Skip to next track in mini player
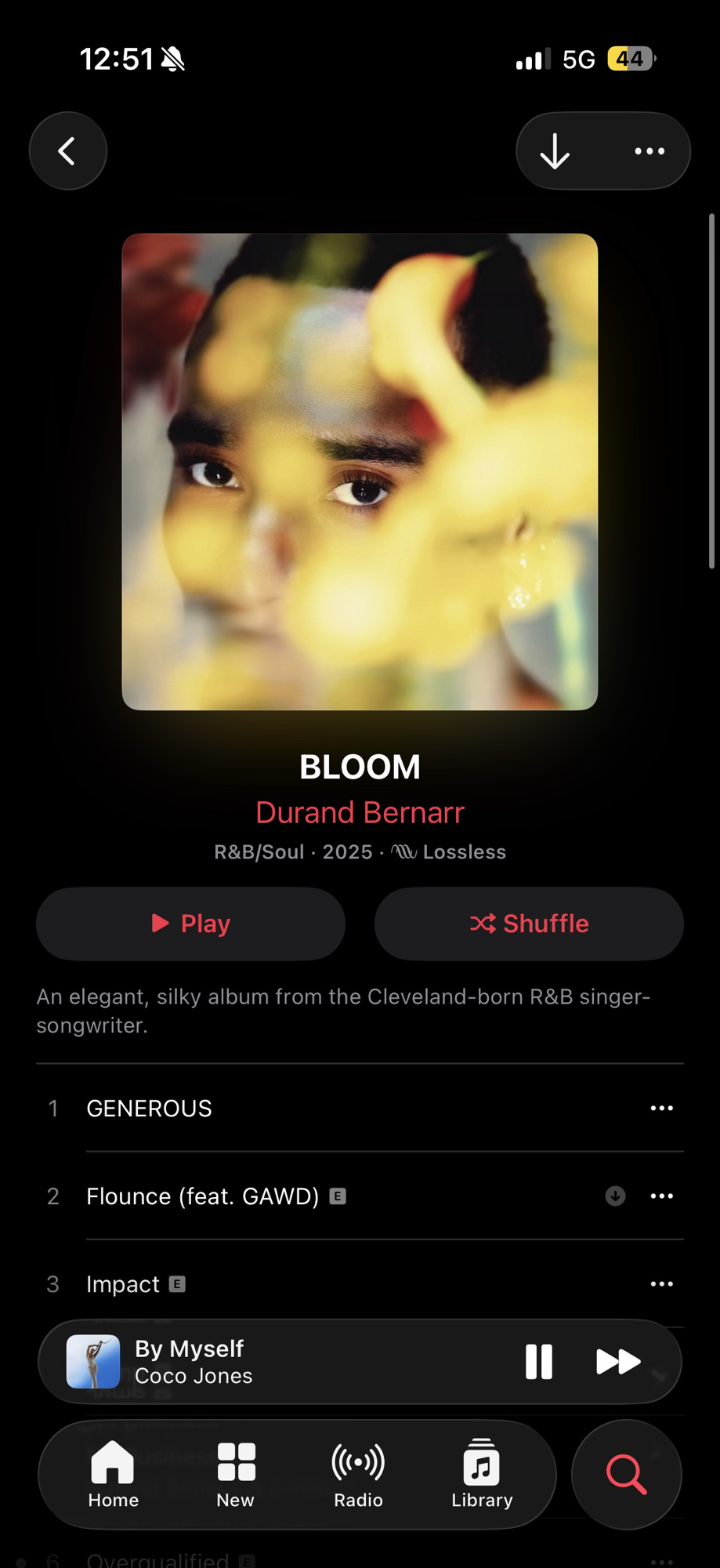The image size is (720, 1568). pyautogui.click(x=618, y=1361)
